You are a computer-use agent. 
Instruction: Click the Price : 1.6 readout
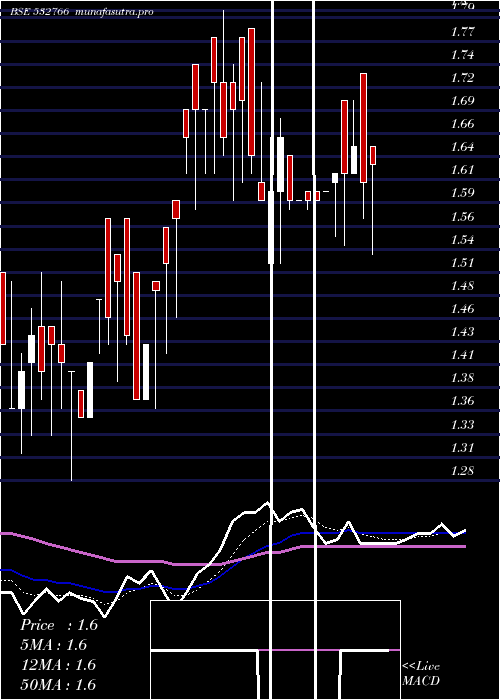(59, 625)
